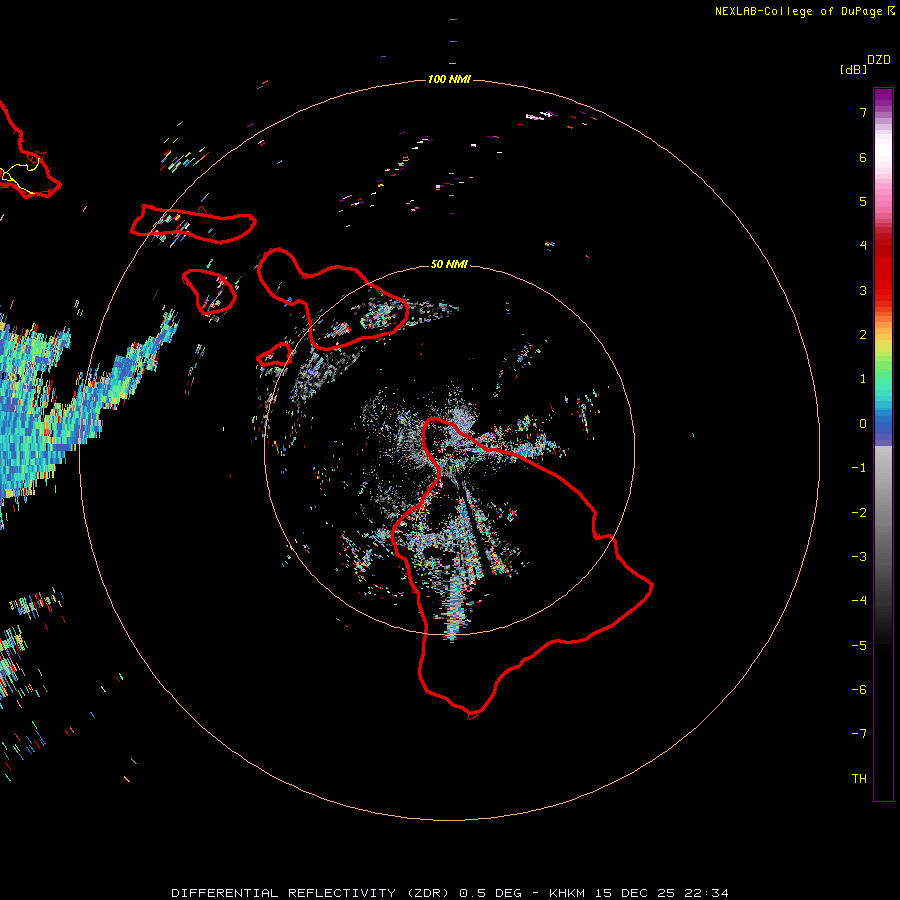The width and height of the screenshot is (900, 900).
Task: Click the 6 value on color scale
Action: tap(863, 157)
